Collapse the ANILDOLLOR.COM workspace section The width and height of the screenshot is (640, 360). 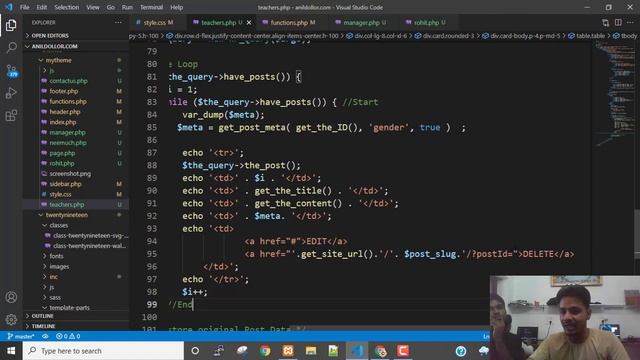pyautogui.click(x=54, y=47)
